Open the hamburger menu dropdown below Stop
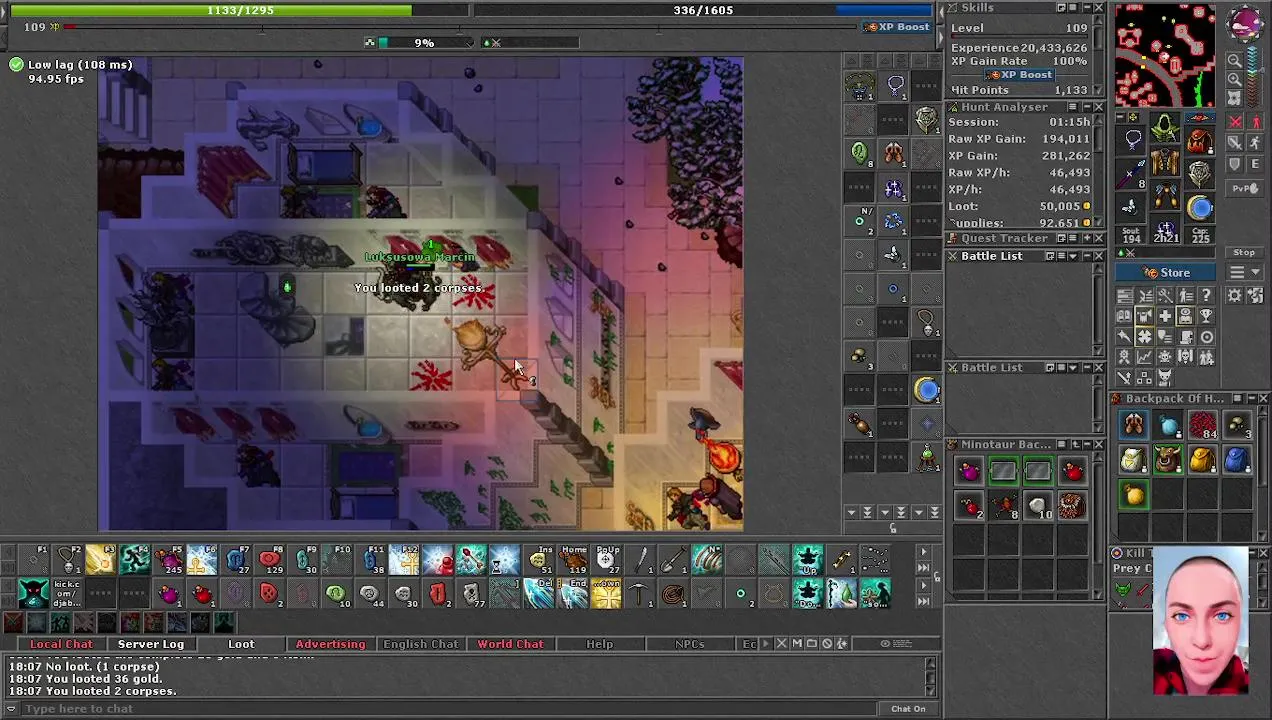This screenshot has width=1272, height=720. pos(1244,272)
